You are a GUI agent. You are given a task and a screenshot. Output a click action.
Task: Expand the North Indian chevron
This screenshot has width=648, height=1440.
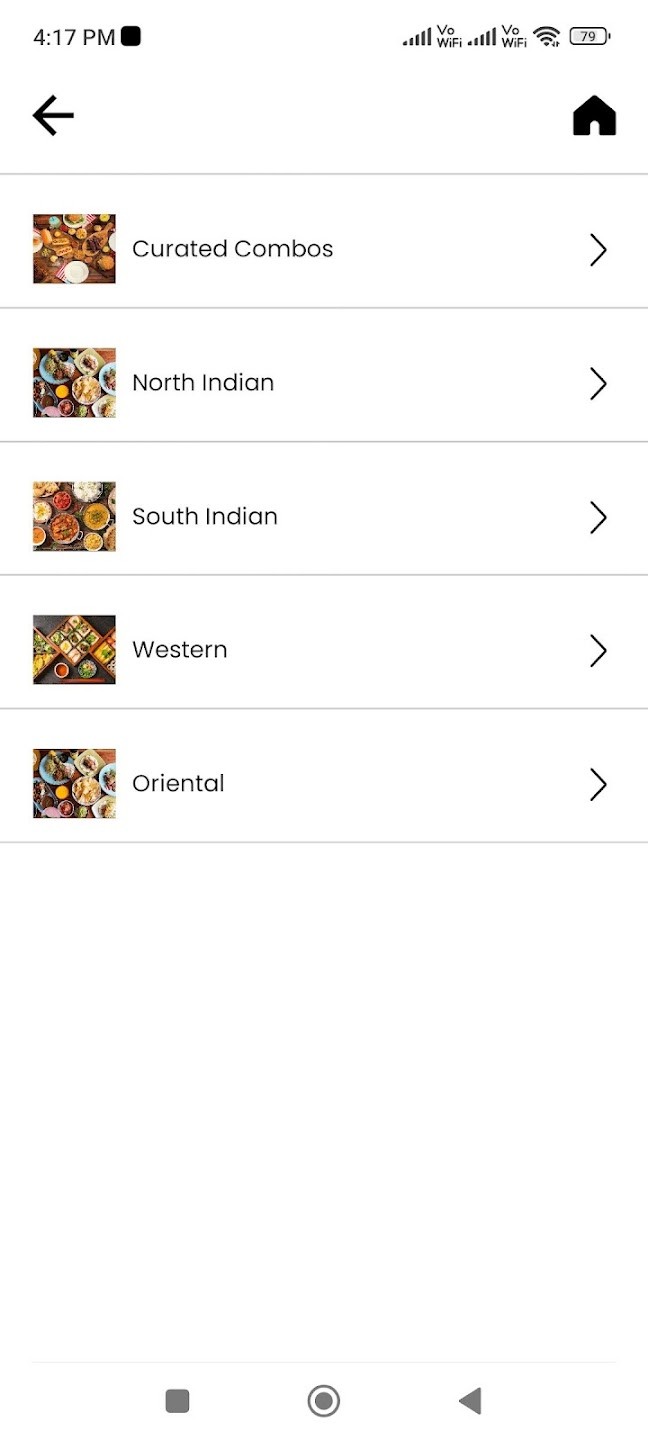click(598, 383)
